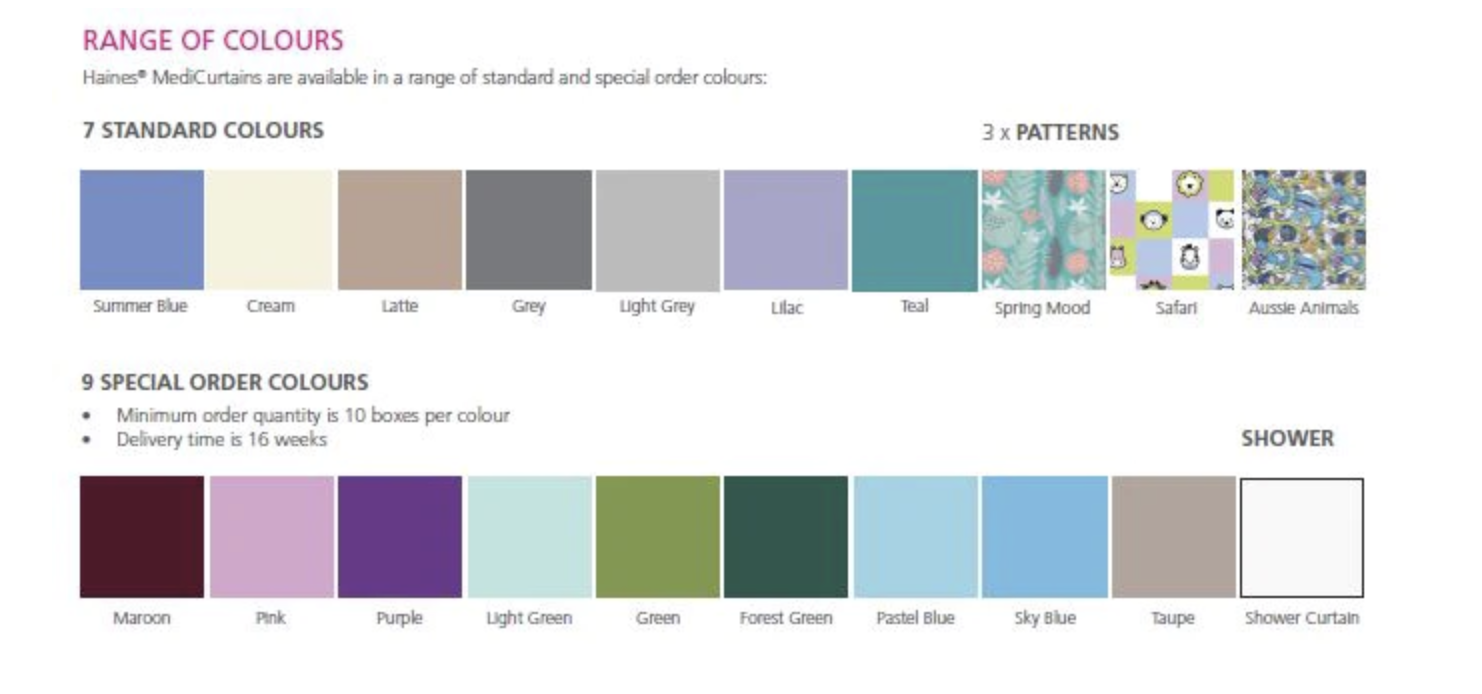Image resolution: width=1482 pixels, height=694 pixels.
Task: Select the dark Grey swatch
Action: 528,230
